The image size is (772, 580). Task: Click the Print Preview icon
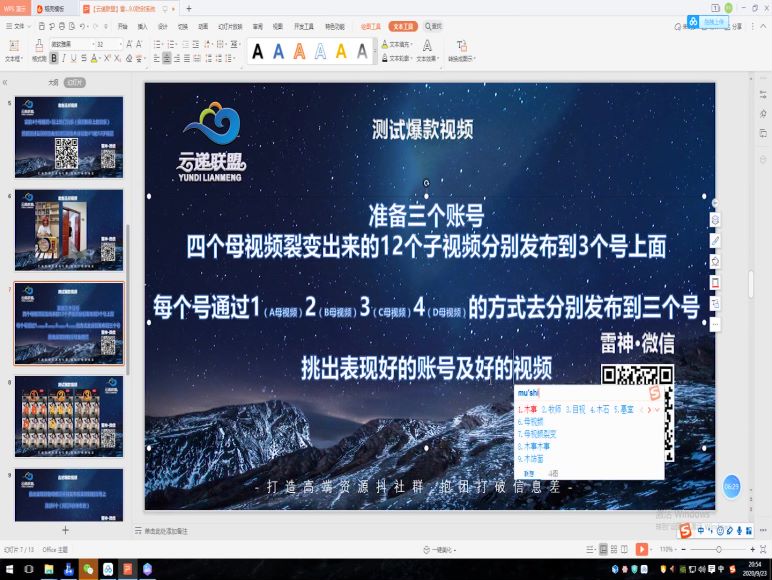[72, 26]
